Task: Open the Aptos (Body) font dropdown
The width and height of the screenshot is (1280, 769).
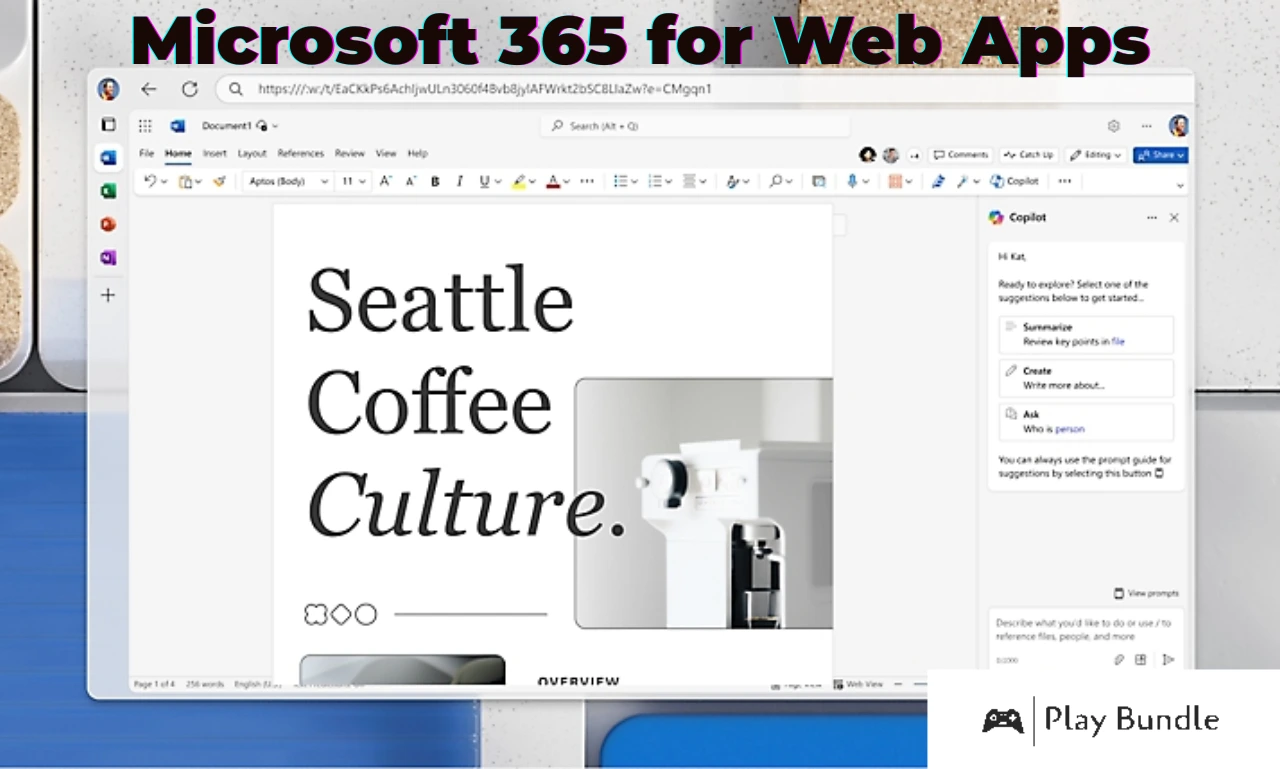Action: click(288, 182)
